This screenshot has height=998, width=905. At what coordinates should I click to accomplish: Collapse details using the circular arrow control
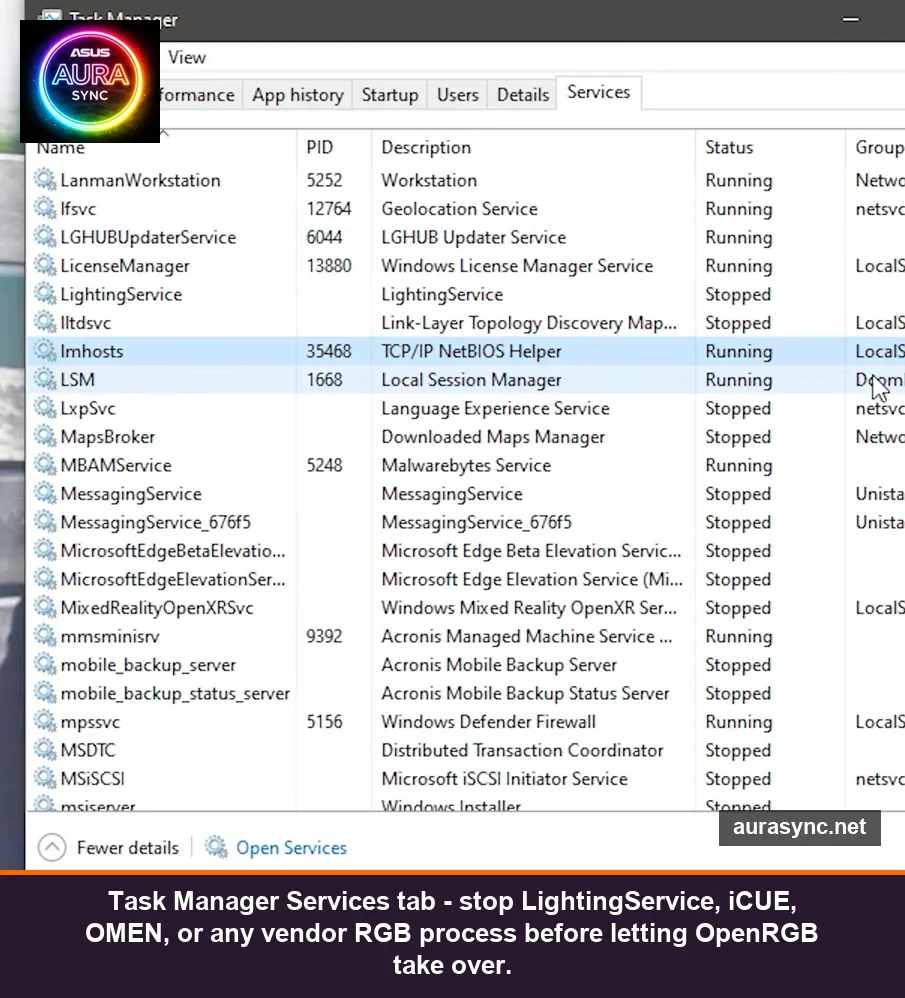click(53, 847)
